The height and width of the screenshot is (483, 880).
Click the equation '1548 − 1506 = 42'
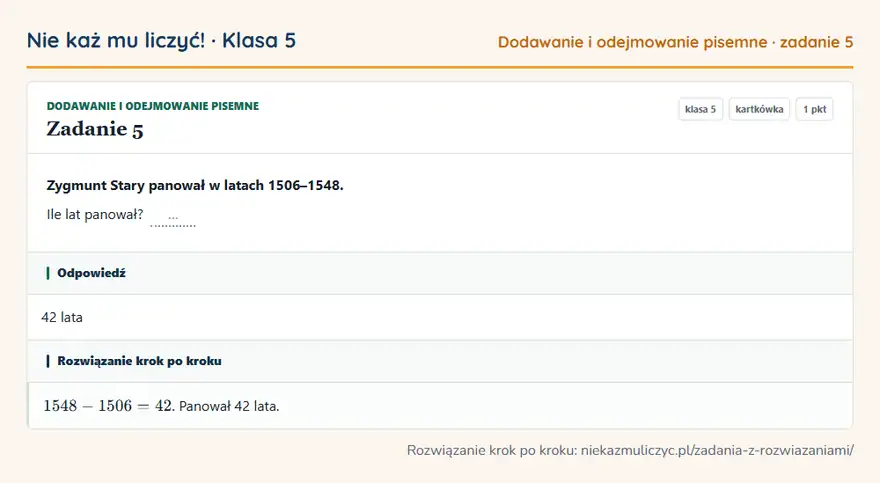[108, 406]
